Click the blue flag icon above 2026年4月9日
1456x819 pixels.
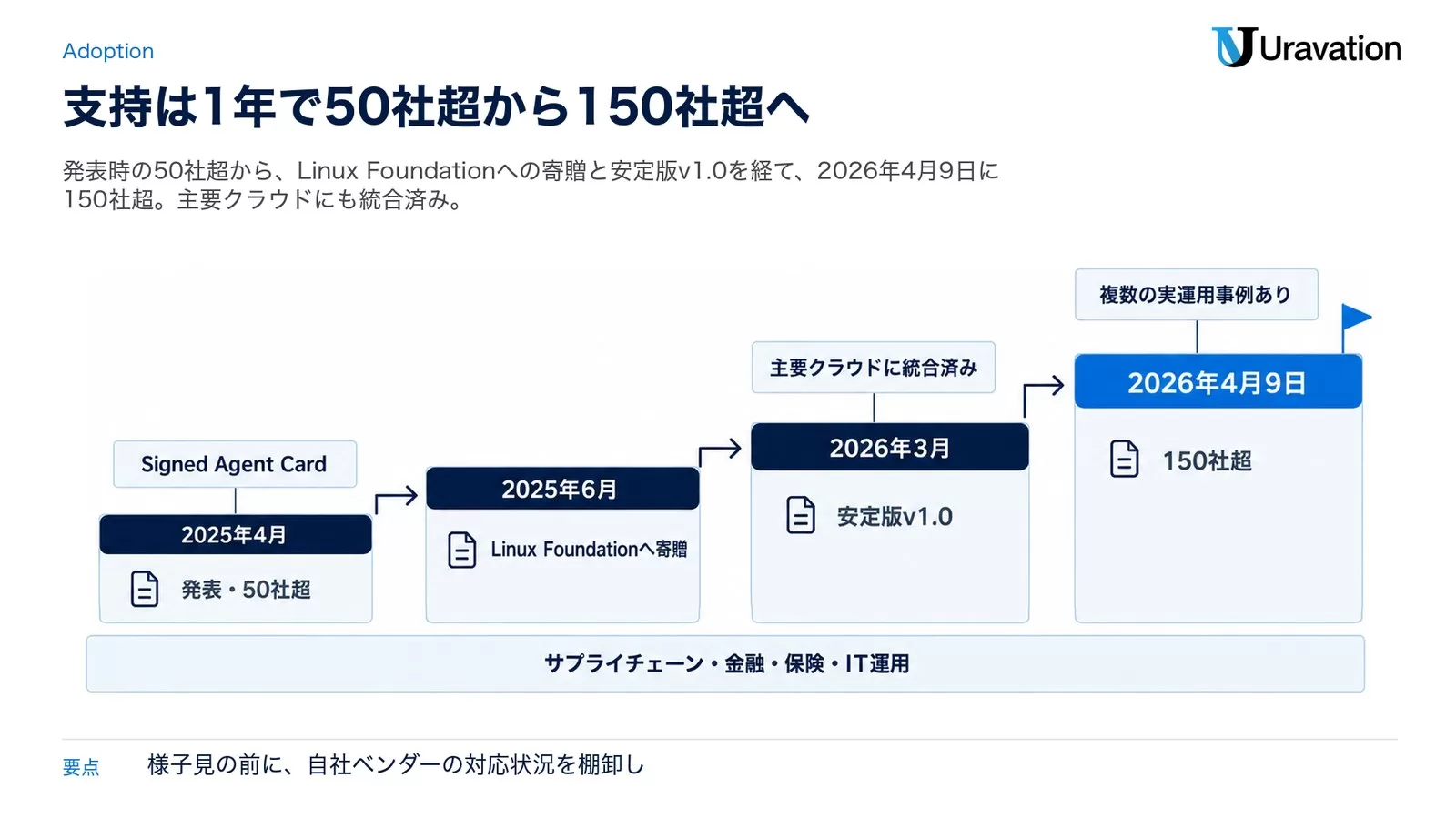[1356, 328]
